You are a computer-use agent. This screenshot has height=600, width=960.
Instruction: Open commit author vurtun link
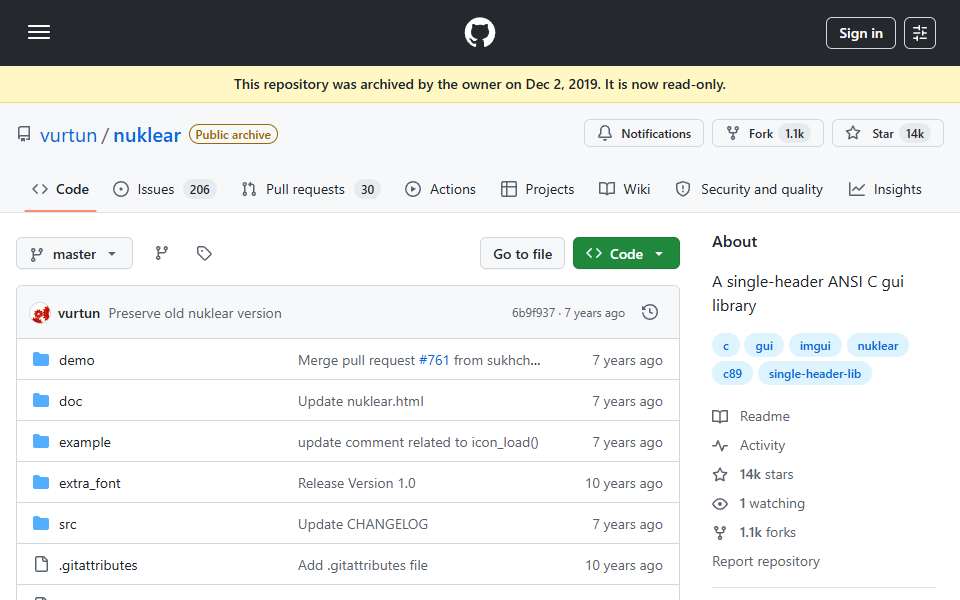pyautogui.click(x=78, y=313)
